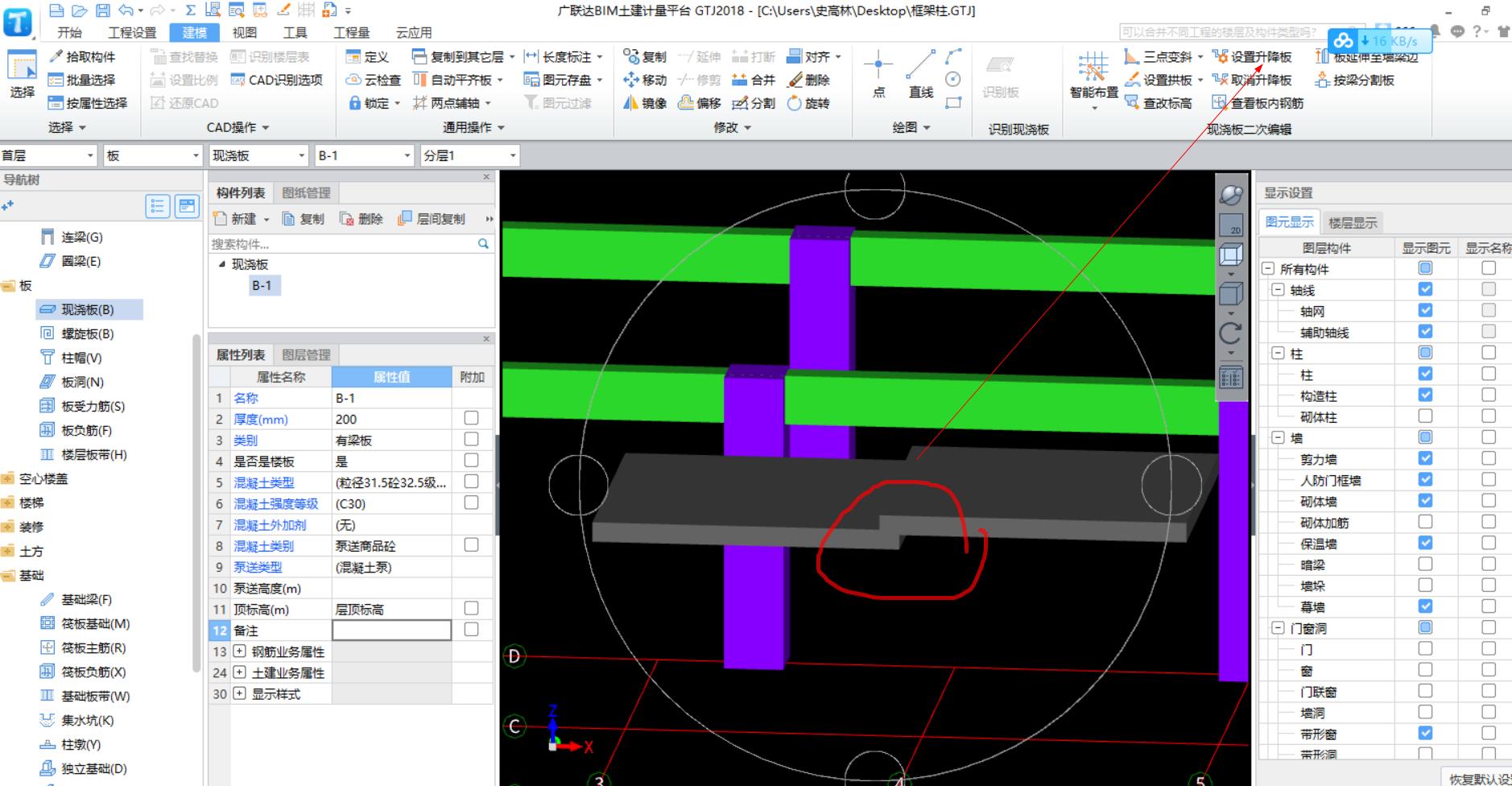
Task: Choose the 按属性选择 tool
Action: click(88, 103)
